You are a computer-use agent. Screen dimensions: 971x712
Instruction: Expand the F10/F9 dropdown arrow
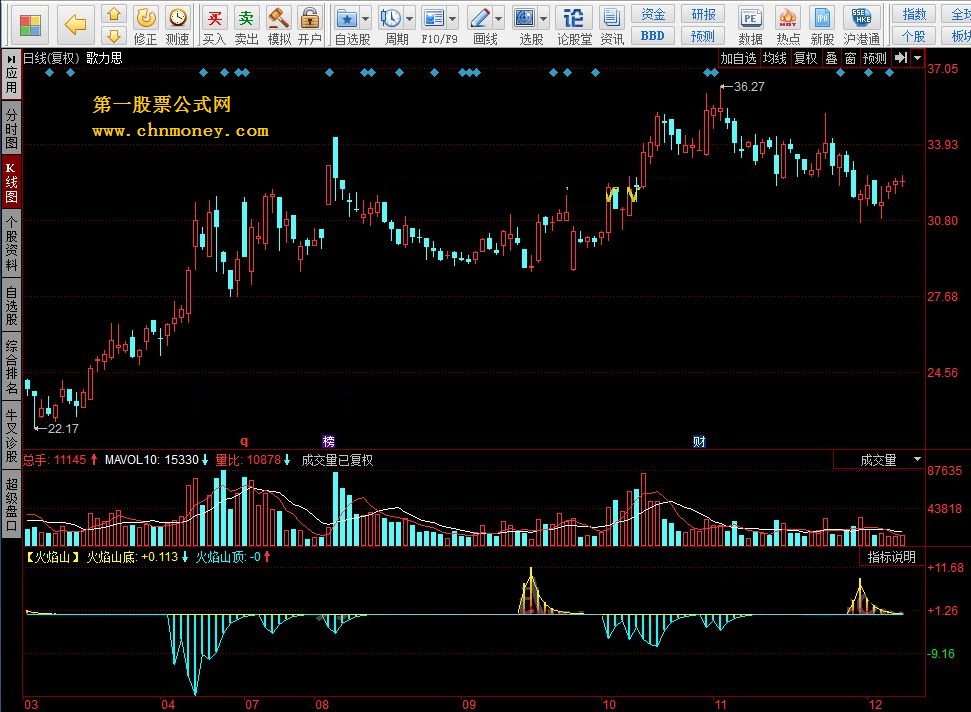(x=453, y=19)
